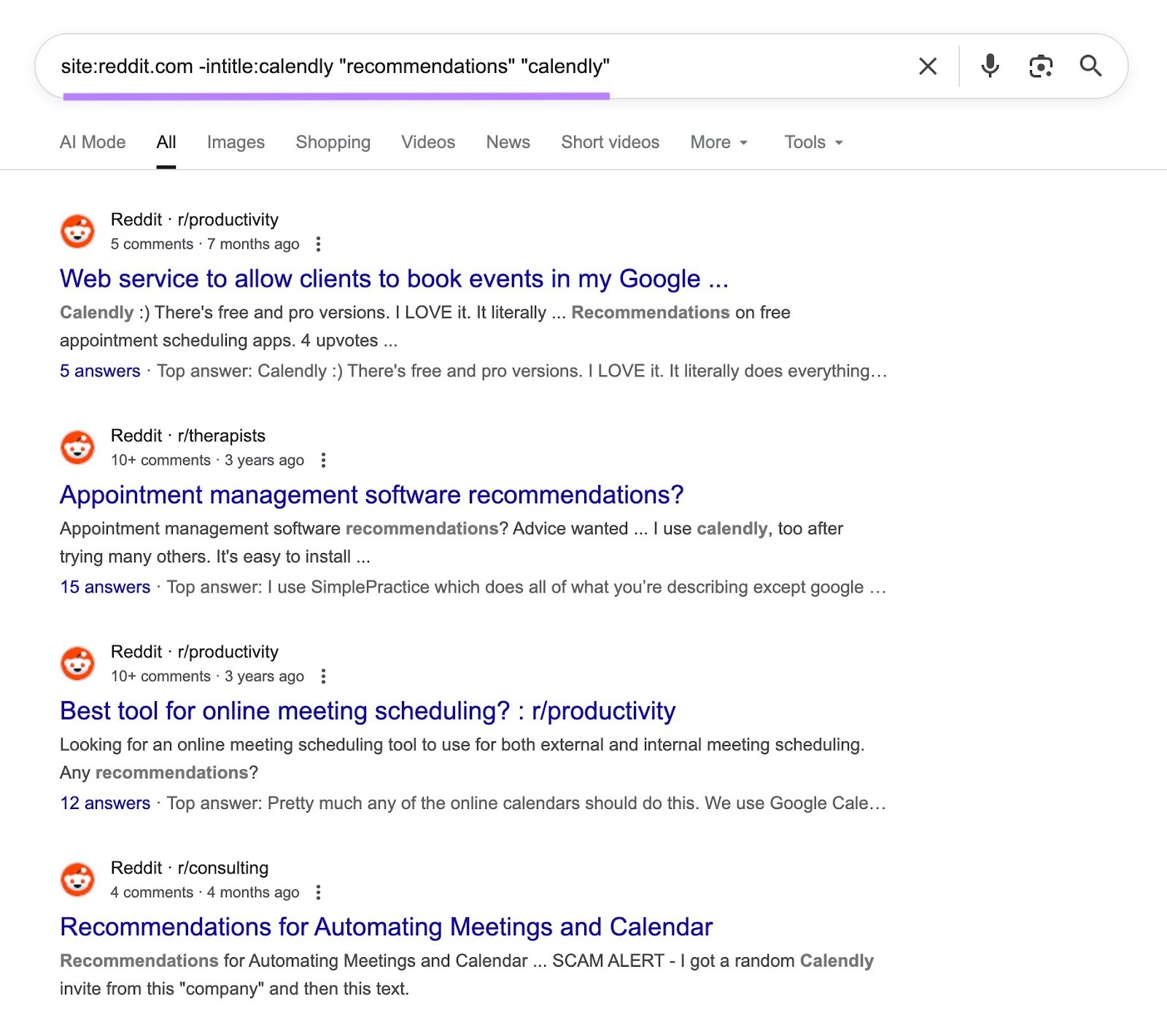
Task: Expand the More tabs dropdown
Action: pyautogui.click(x=718, y=142)
